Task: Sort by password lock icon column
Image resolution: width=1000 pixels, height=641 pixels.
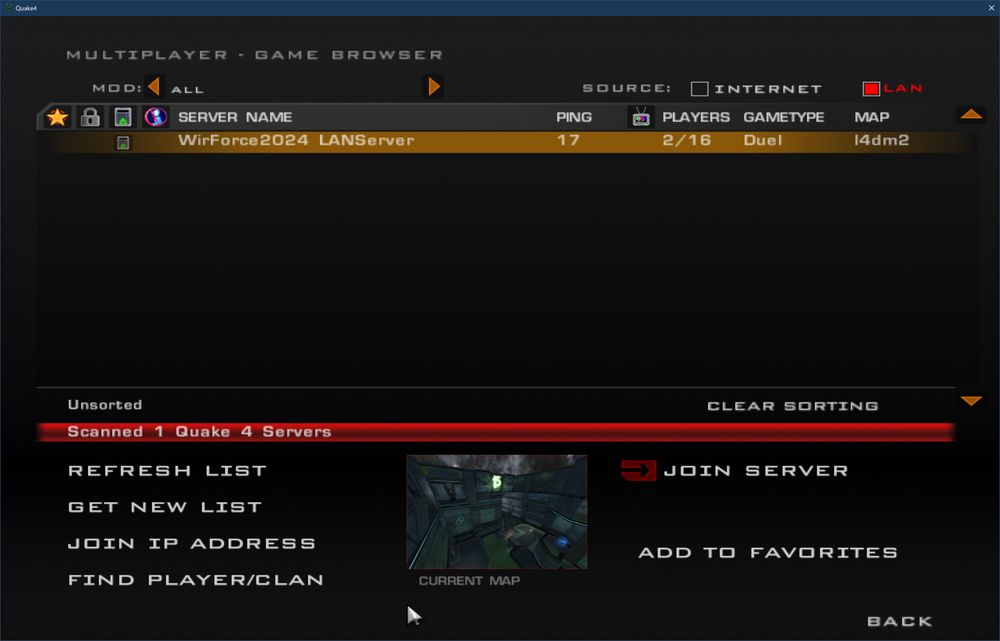Action: click(90, 117)
